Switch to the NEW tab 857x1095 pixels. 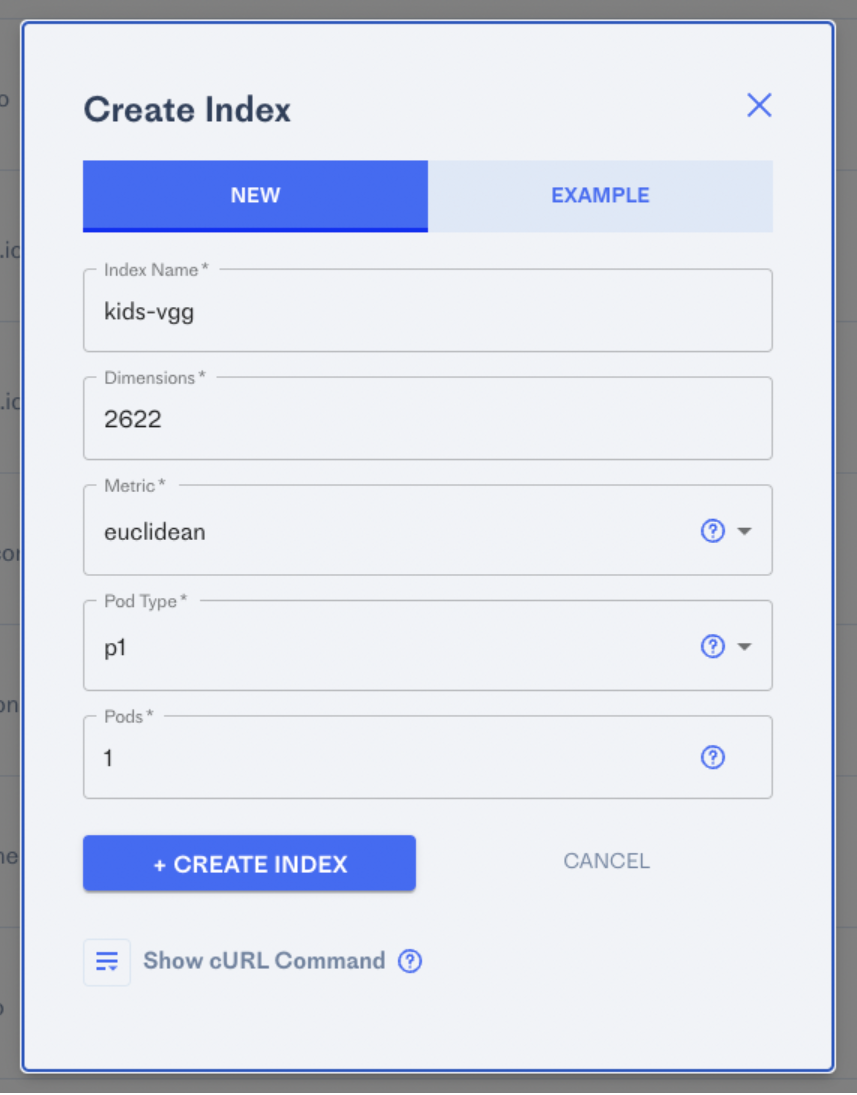coord(255,196)
